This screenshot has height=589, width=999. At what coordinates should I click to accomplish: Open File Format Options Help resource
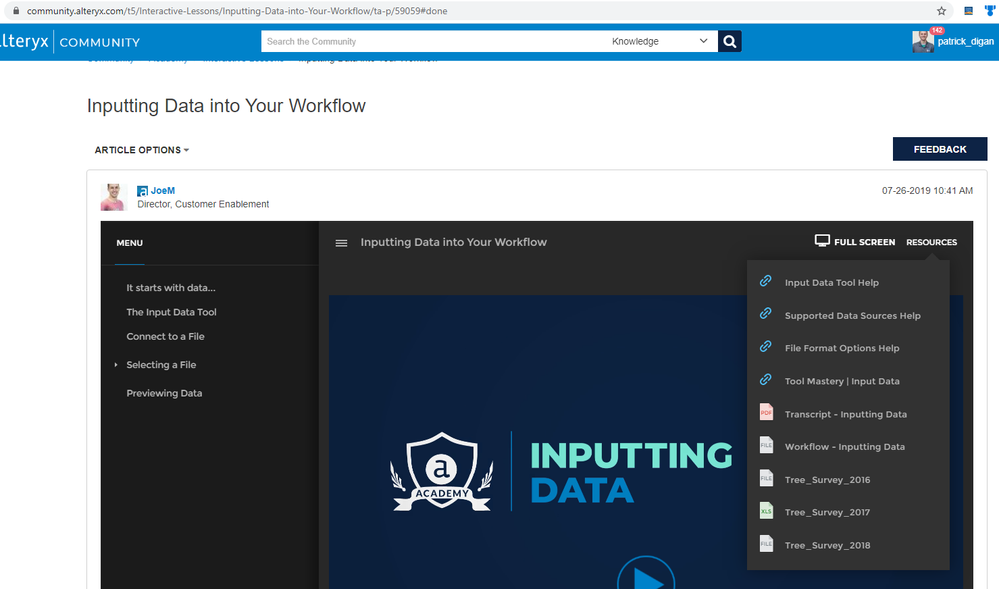click(842, 348)
